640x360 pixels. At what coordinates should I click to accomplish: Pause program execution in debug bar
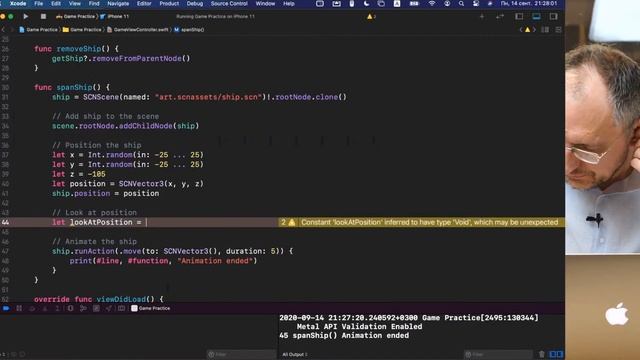19,309
